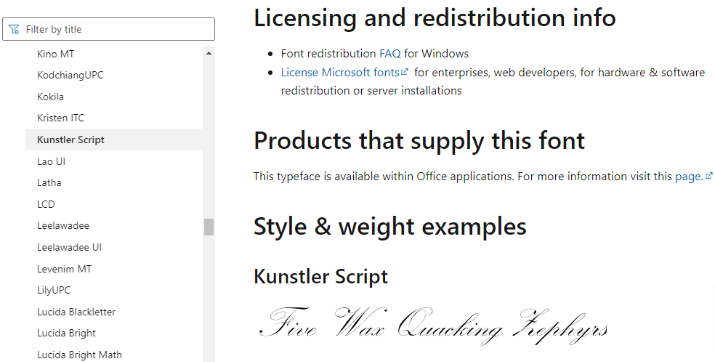Select Lucida Blackletter entry
Viewport: 715px width, 362px height.
[x=77, y=312]
